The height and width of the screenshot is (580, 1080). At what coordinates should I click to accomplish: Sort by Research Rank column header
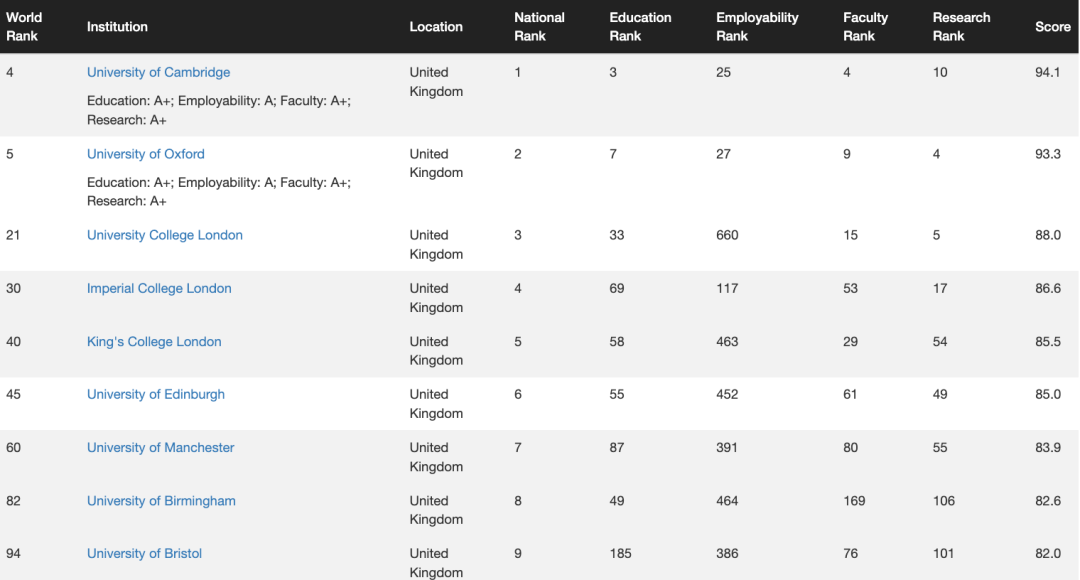pyautogui.click(x=961, y=27)
